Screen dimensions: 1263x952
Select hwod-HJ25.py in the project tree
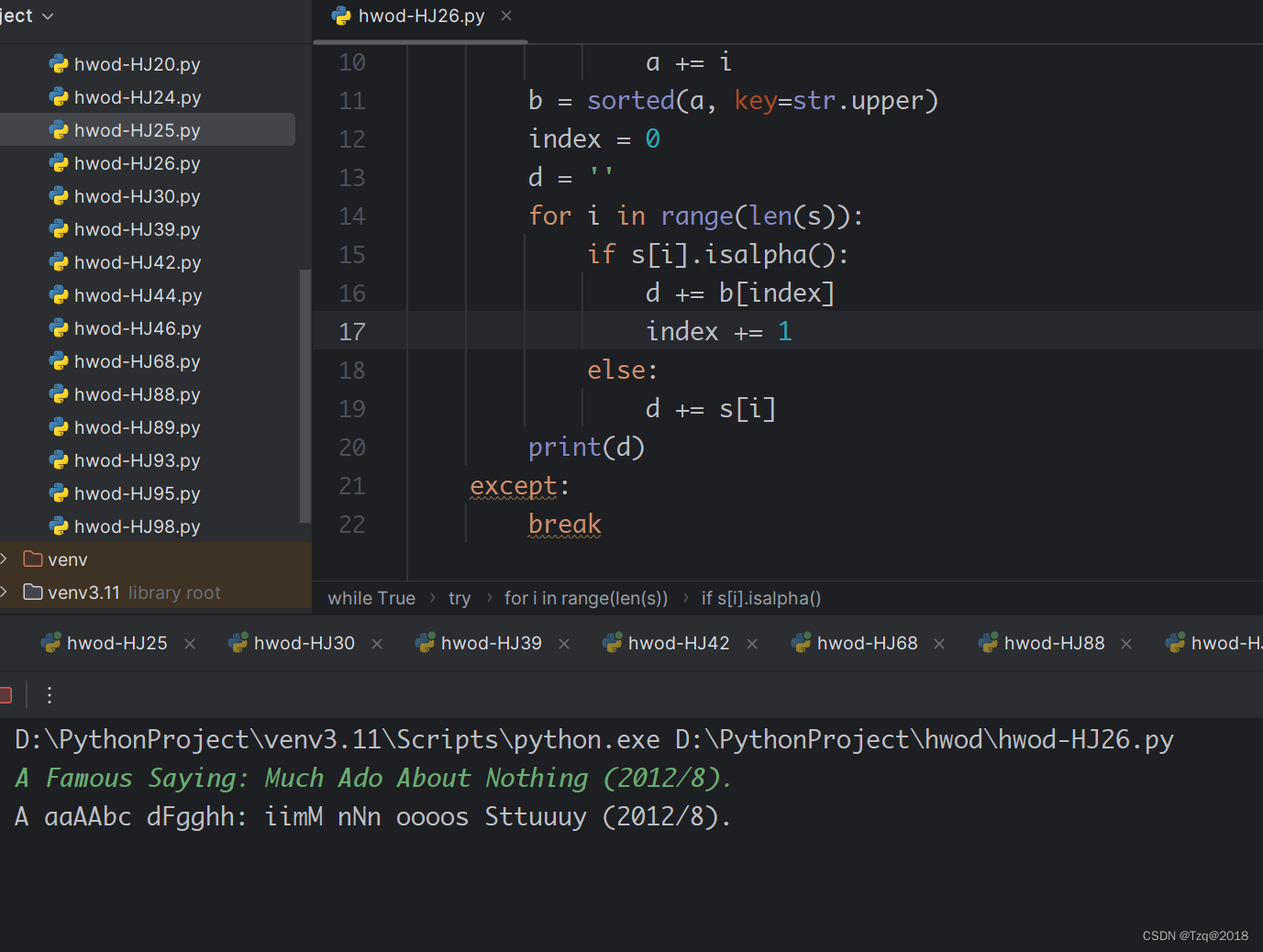coord(137,130)
